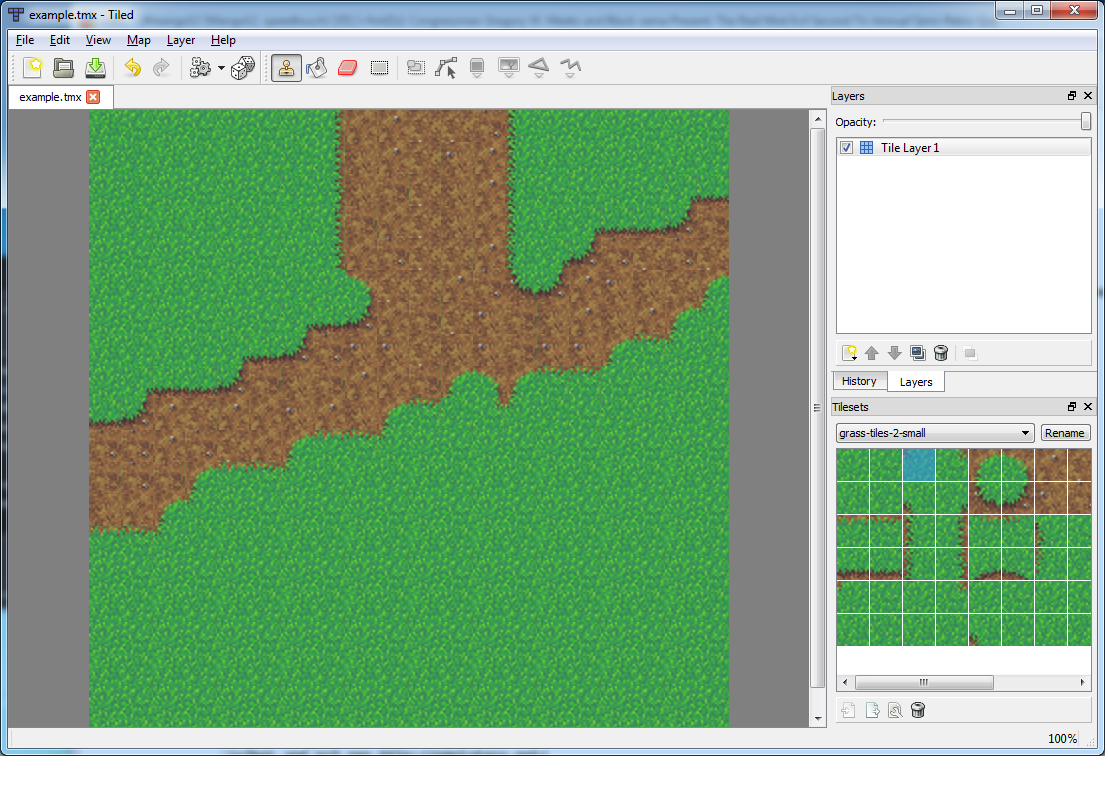Lower the selected layer down
The width and height of the screenshot is (1108, 811).
(x=895, y=353)
